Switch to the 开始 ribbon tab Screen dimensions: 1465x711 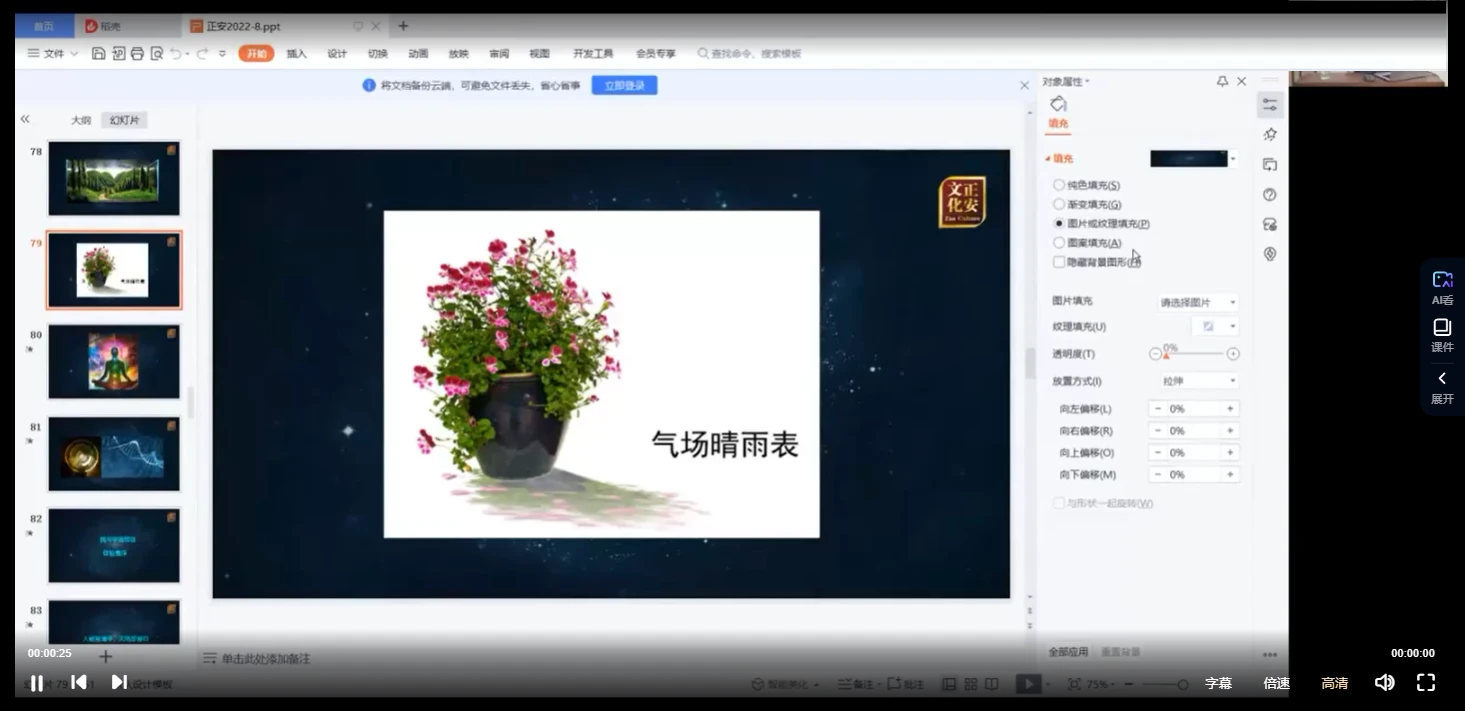point(256,54)
